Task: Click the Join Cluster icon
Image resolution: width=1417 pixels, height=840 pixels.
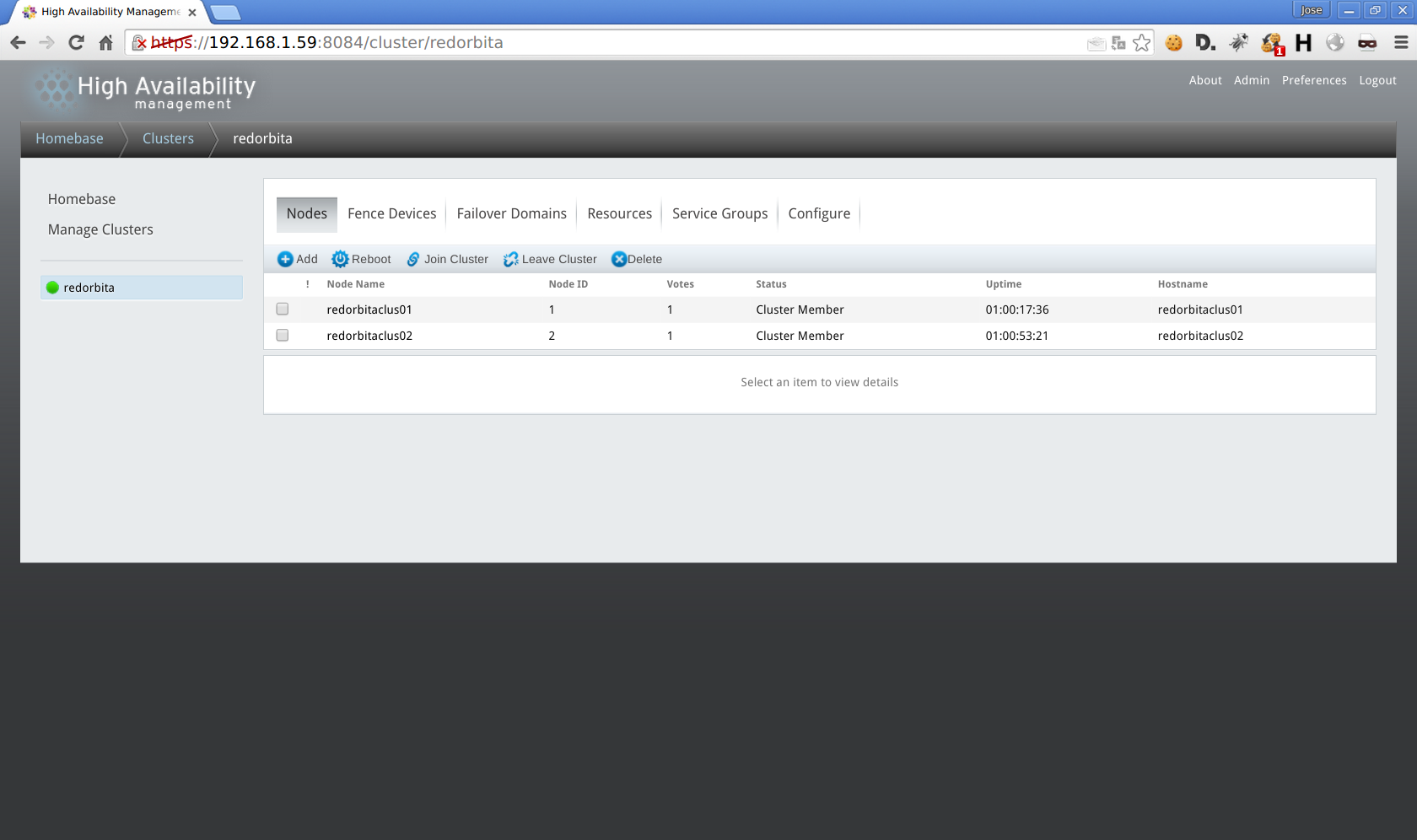Action: [413, 259]
